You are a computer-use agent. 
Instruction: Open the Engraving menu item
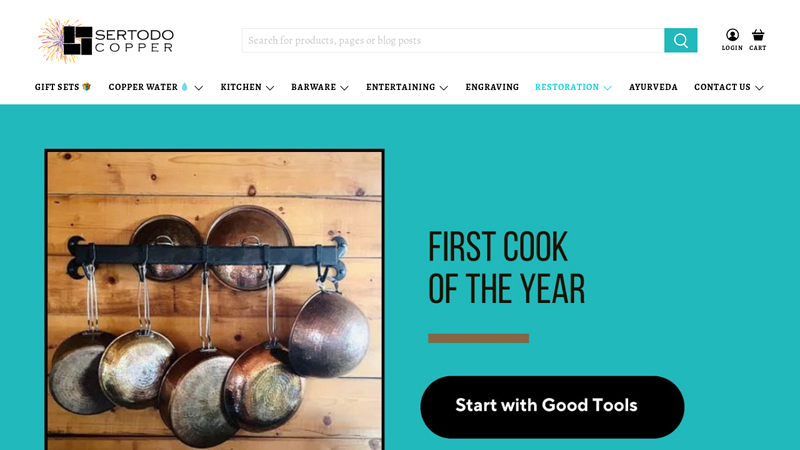click(x=492, y=87)
